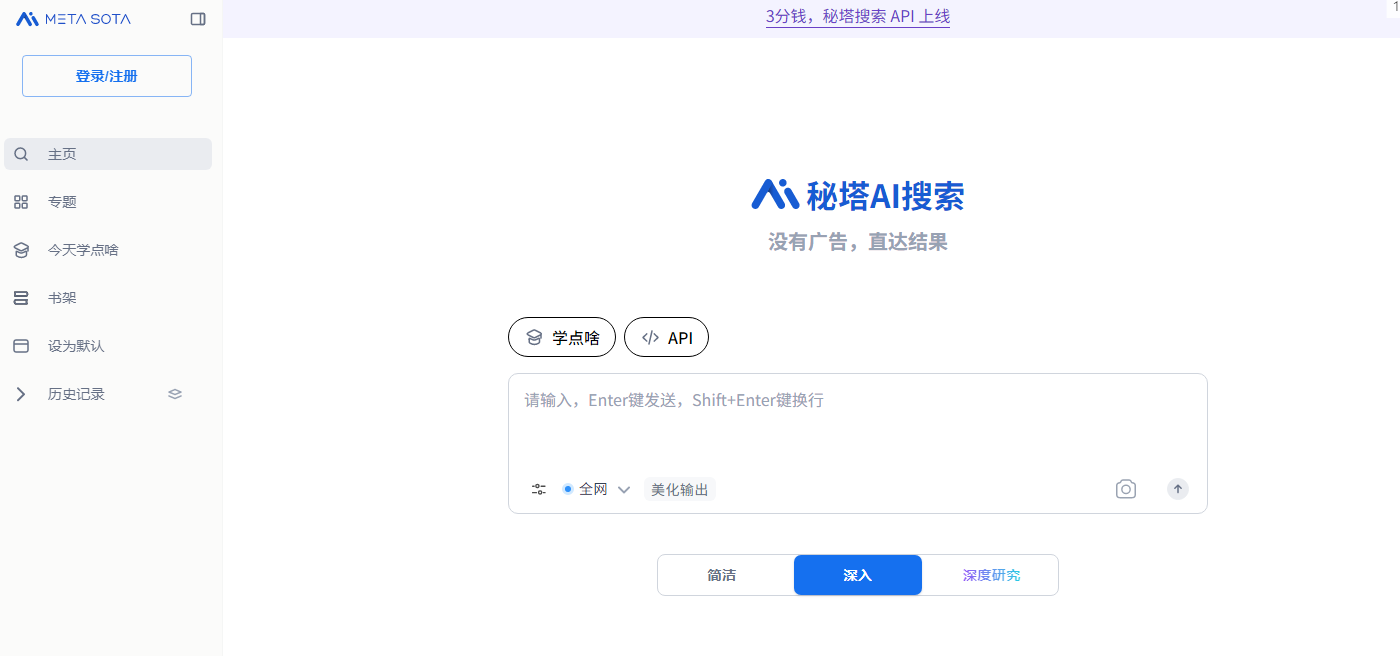Open 今天学点啥 via graduation cap icon

(x=21, y=249)
